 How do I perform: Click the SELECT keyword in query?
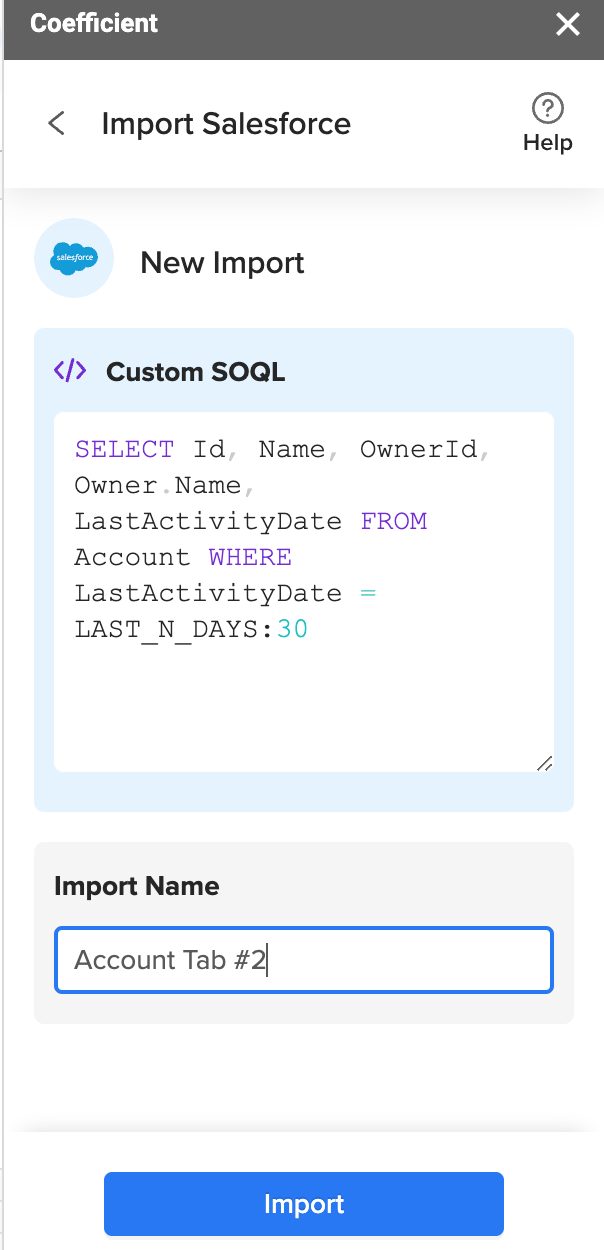pos(124,449)
